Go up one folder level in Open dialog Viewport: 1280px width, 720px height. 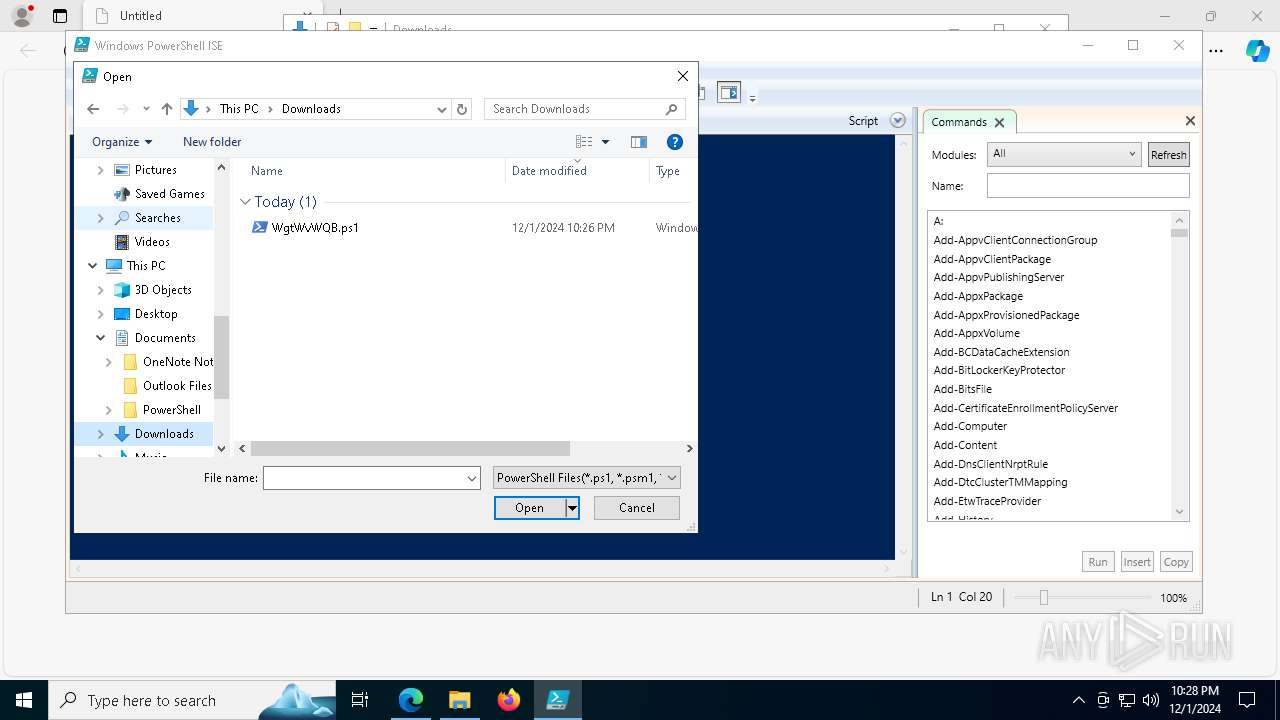(x=167, y=109)
